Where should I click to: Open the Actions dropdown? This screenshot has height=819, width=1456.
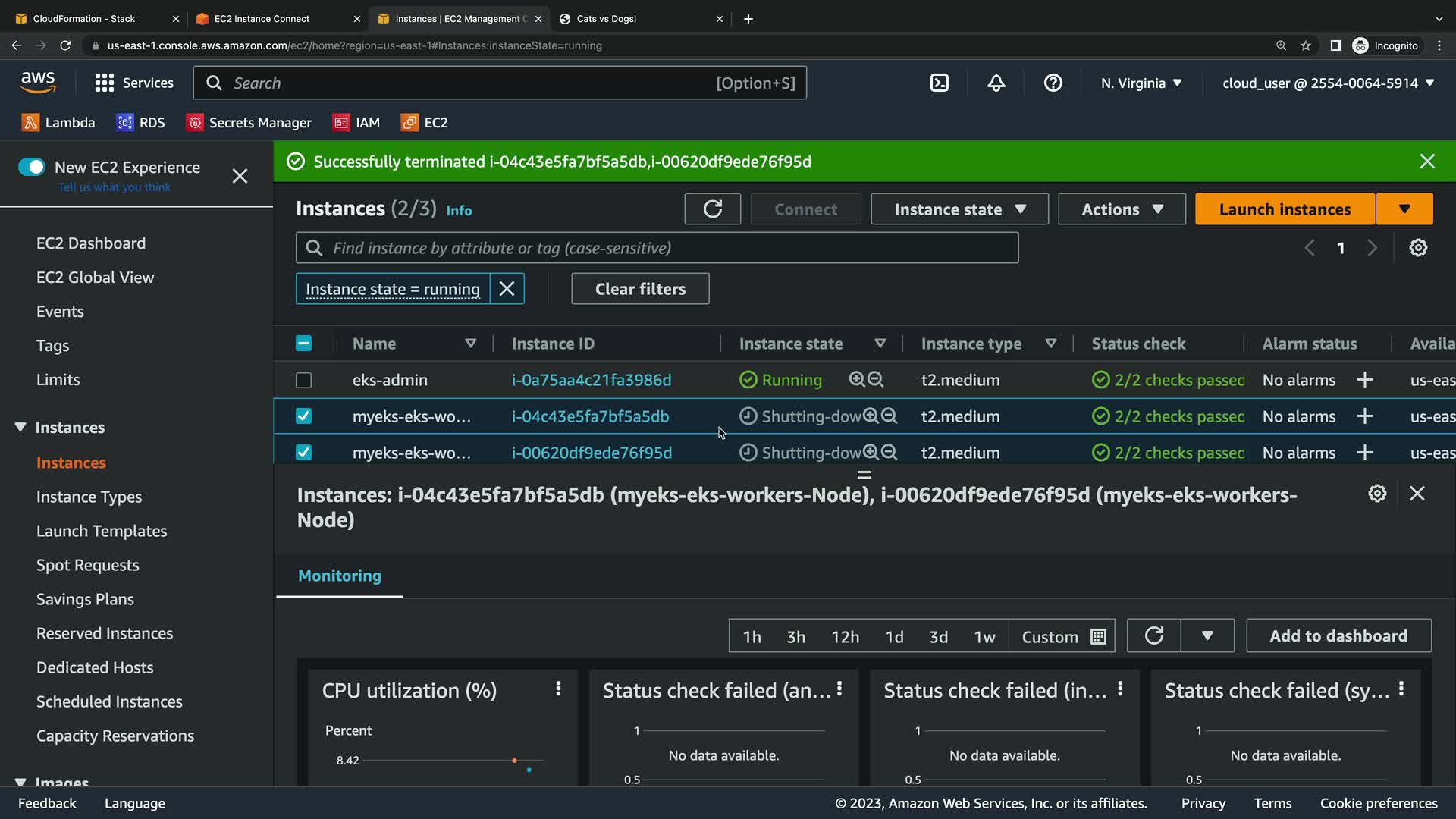pos(1122,209)
